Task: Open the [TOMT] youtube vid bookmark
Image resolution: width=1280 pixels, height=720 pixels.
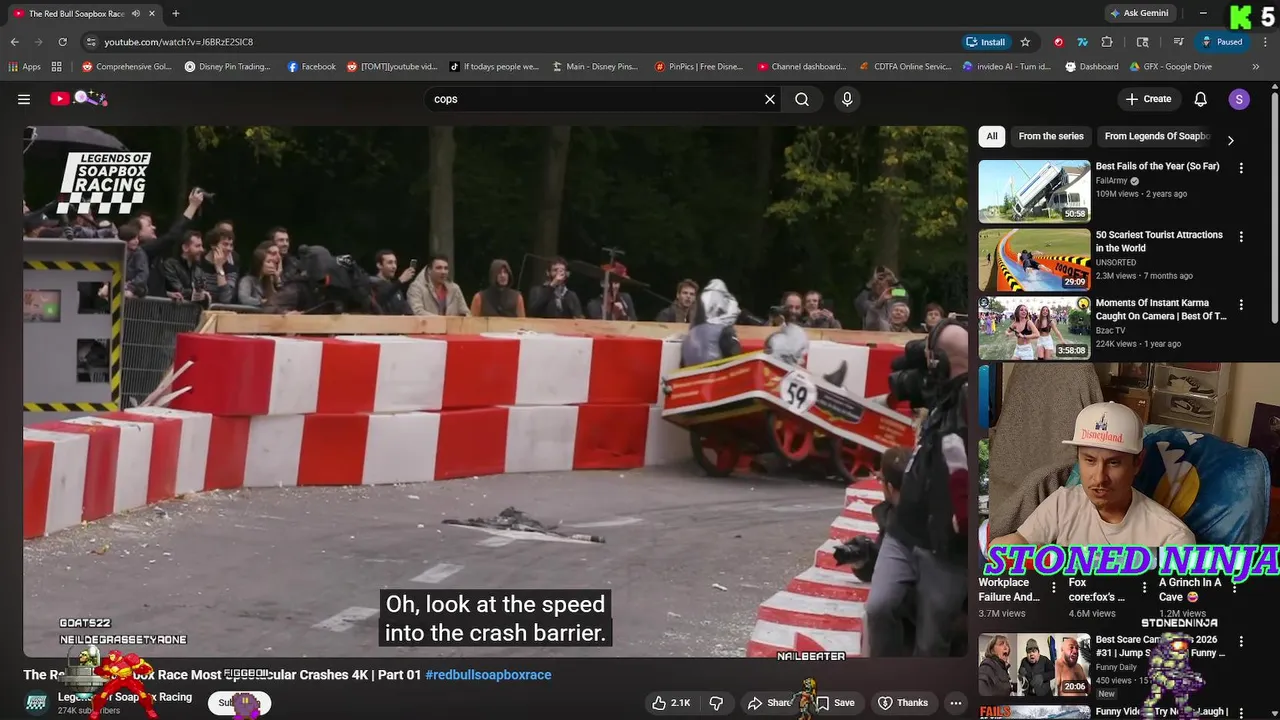Action: [392, 67]
